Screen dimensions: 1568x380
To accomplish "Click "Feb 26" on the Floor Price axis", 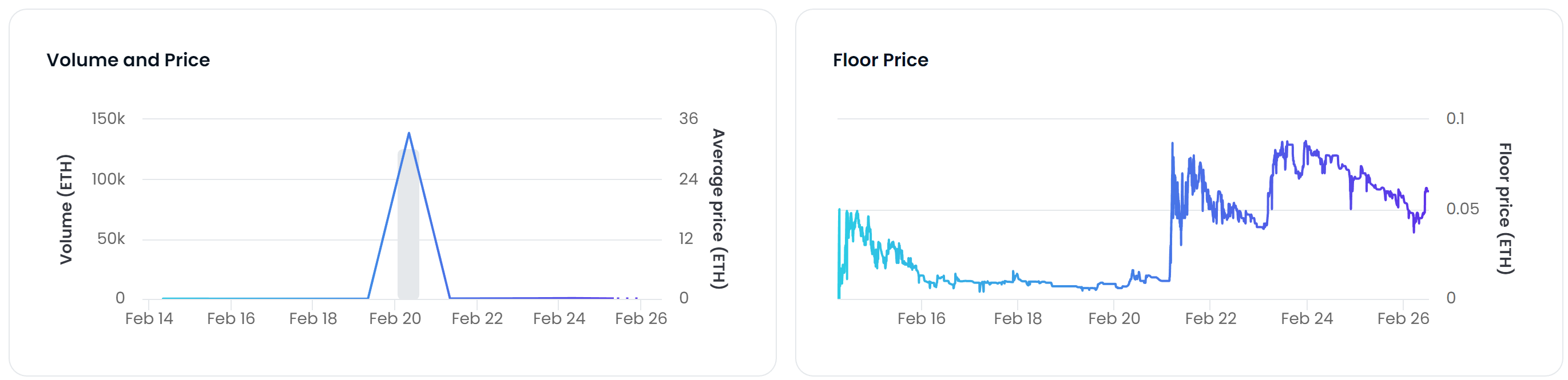I will tap(1403, 319).
